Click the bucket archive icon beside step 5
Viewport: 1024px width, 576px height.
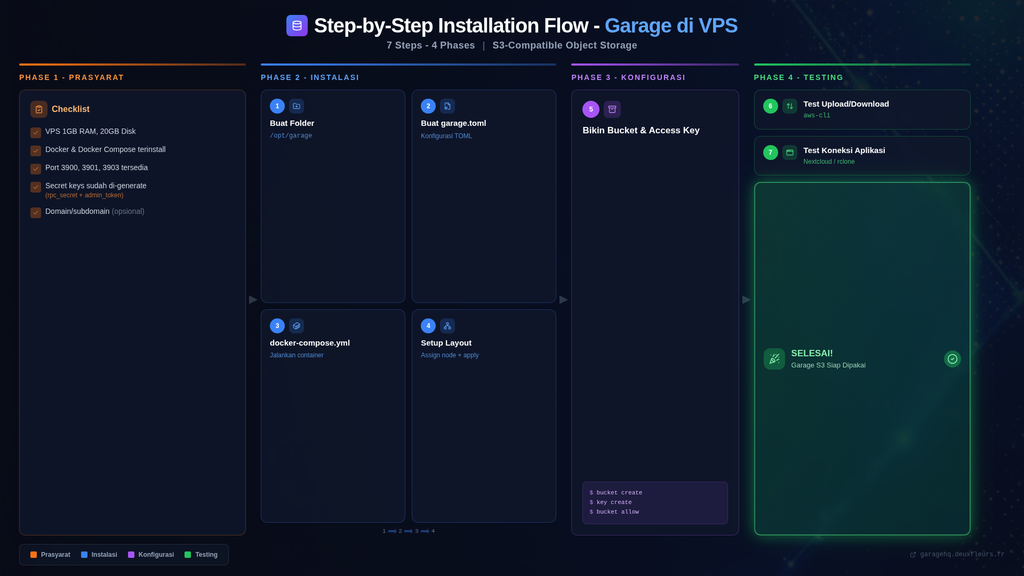tap(612, 109)
